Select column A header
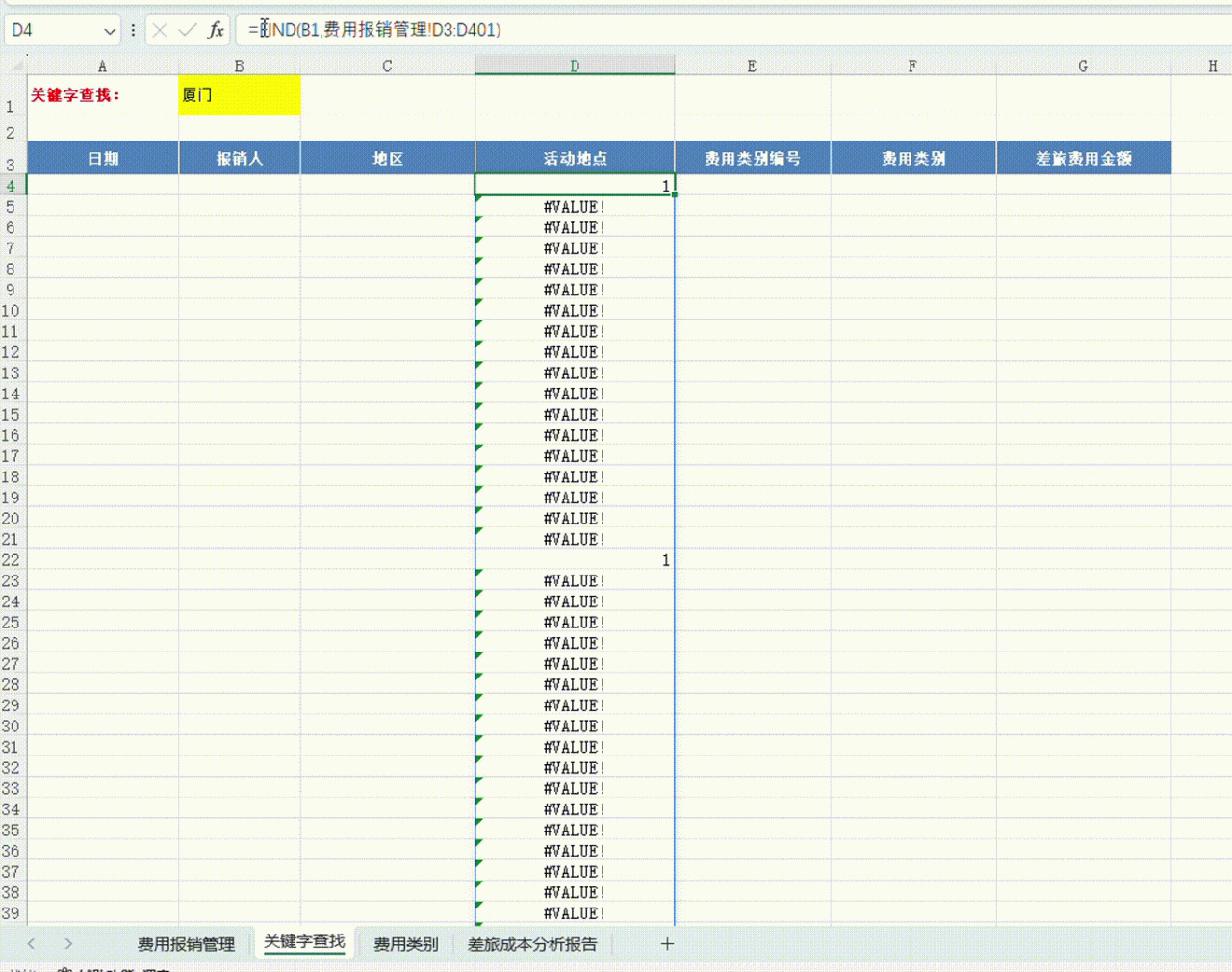This screenshot has height=972, width=1232. point(103,65)
